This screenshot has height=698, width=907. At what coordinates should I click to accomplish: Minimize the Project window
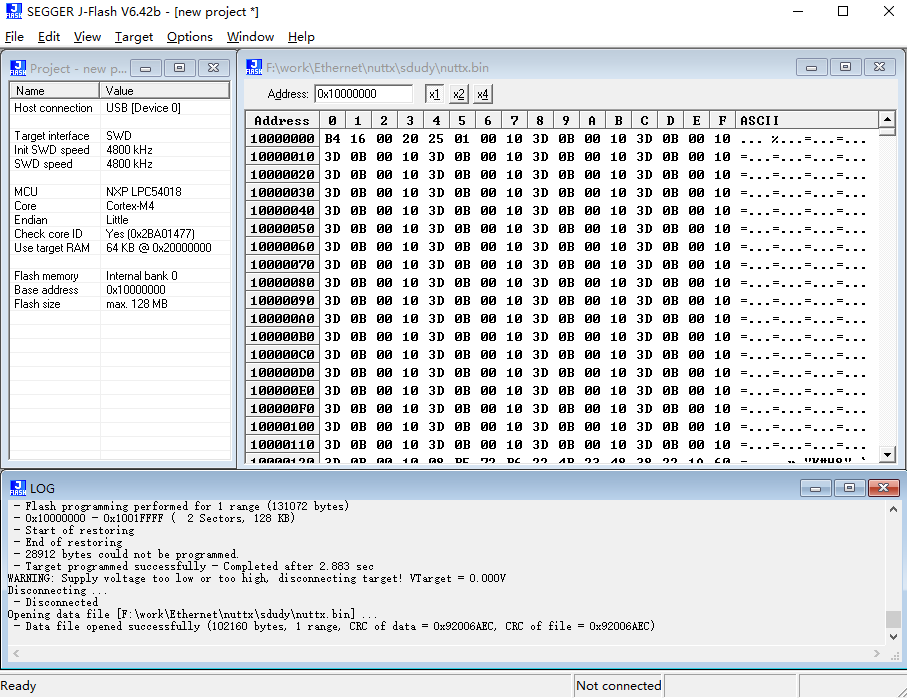pyautogui.click(x=146, y=68)
